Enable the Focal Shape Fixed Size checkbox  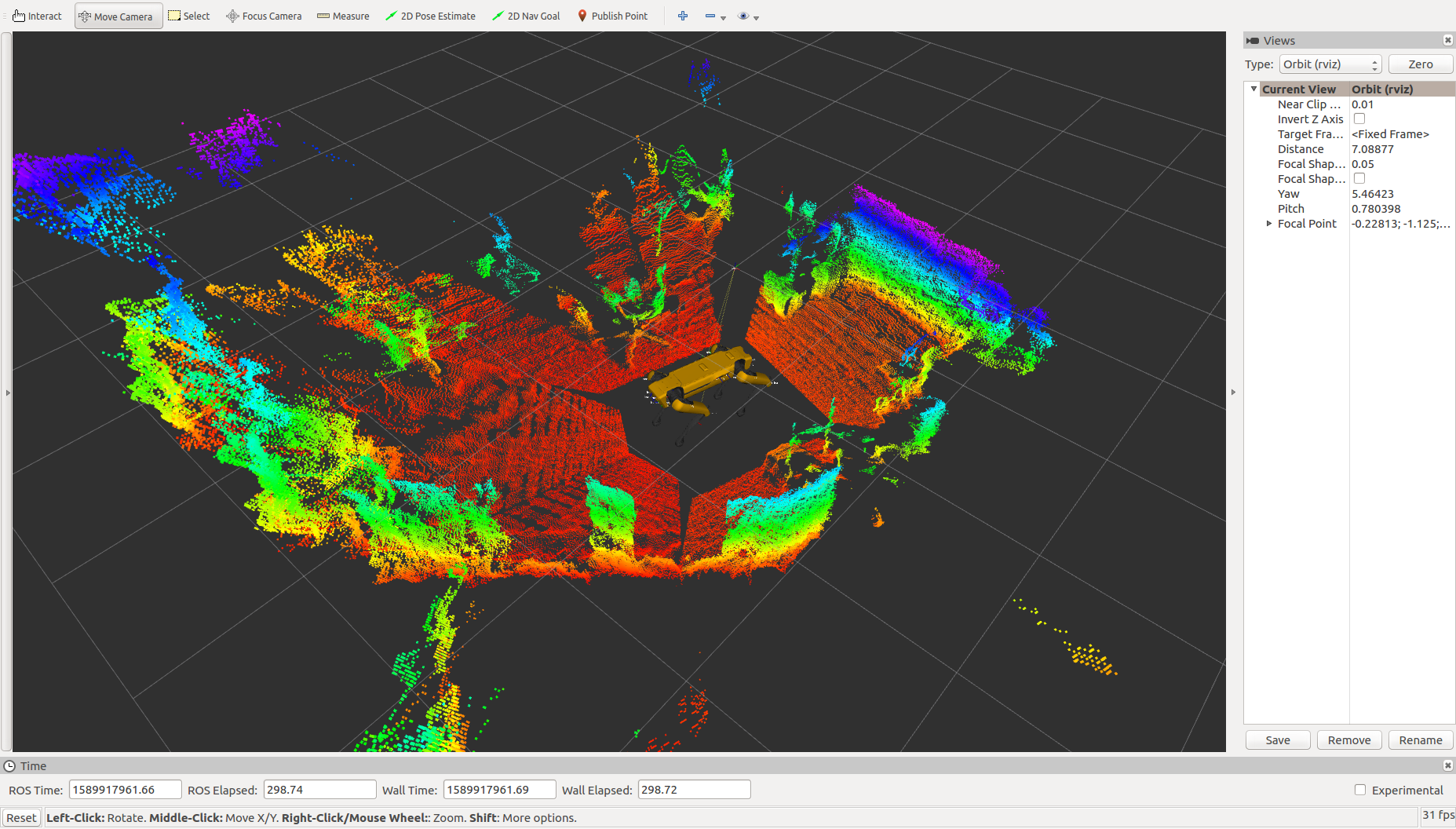click(x=1359, y=178)
